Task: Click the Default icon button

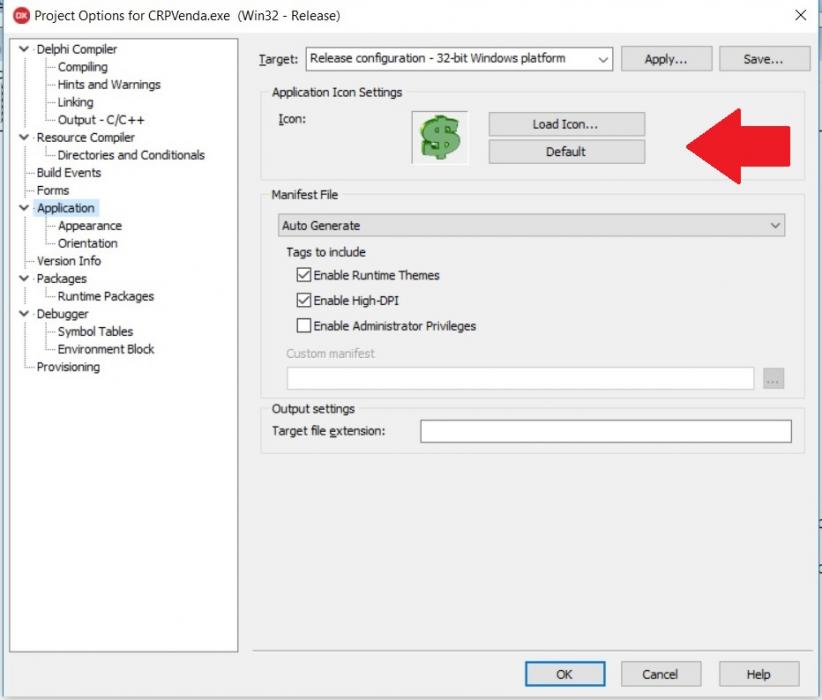Action: [x=567, y=152]
